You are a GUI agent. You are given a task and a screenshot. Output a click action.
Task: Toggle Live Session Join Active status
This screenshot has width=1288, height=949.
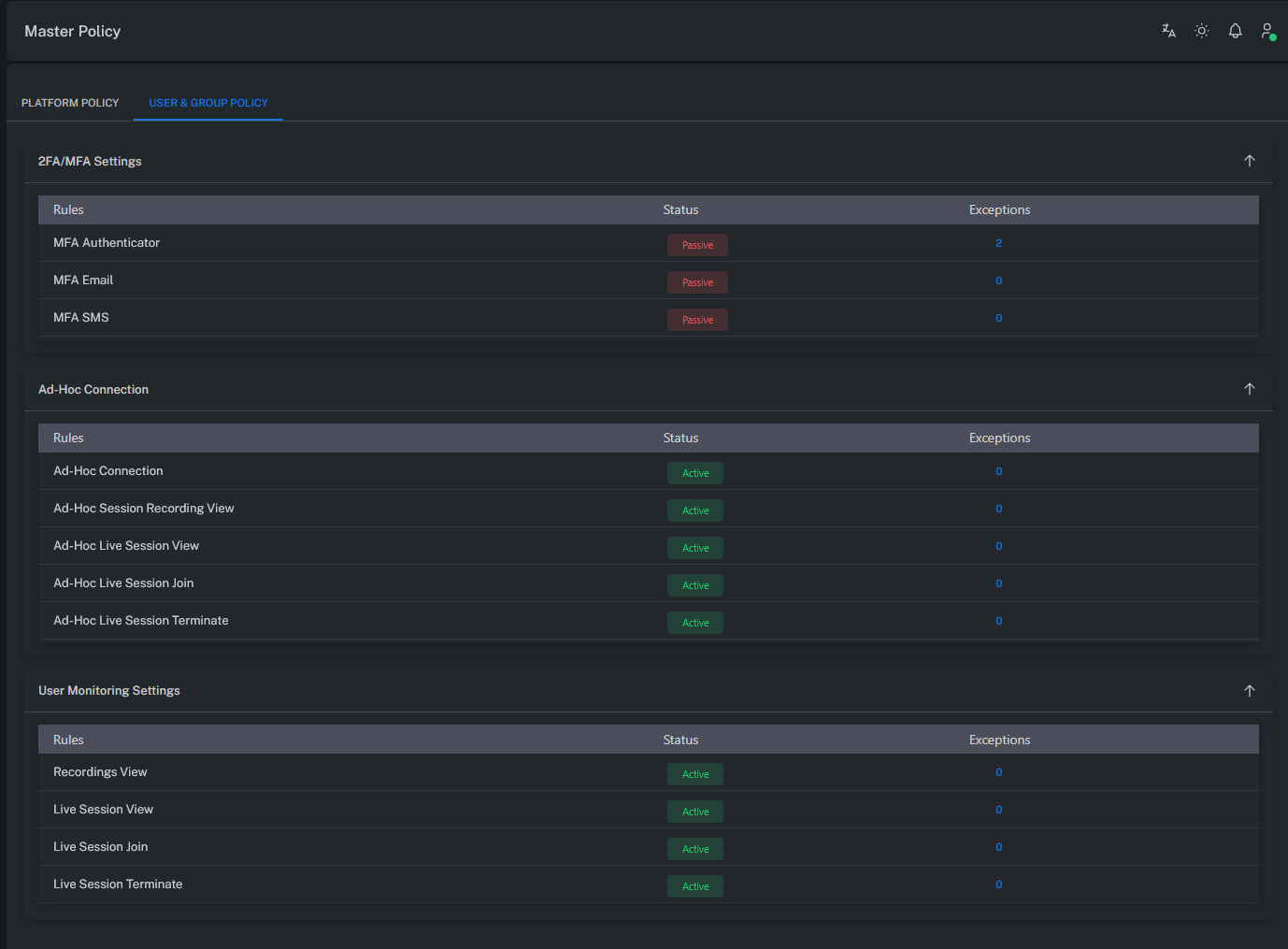click(695, 849)
